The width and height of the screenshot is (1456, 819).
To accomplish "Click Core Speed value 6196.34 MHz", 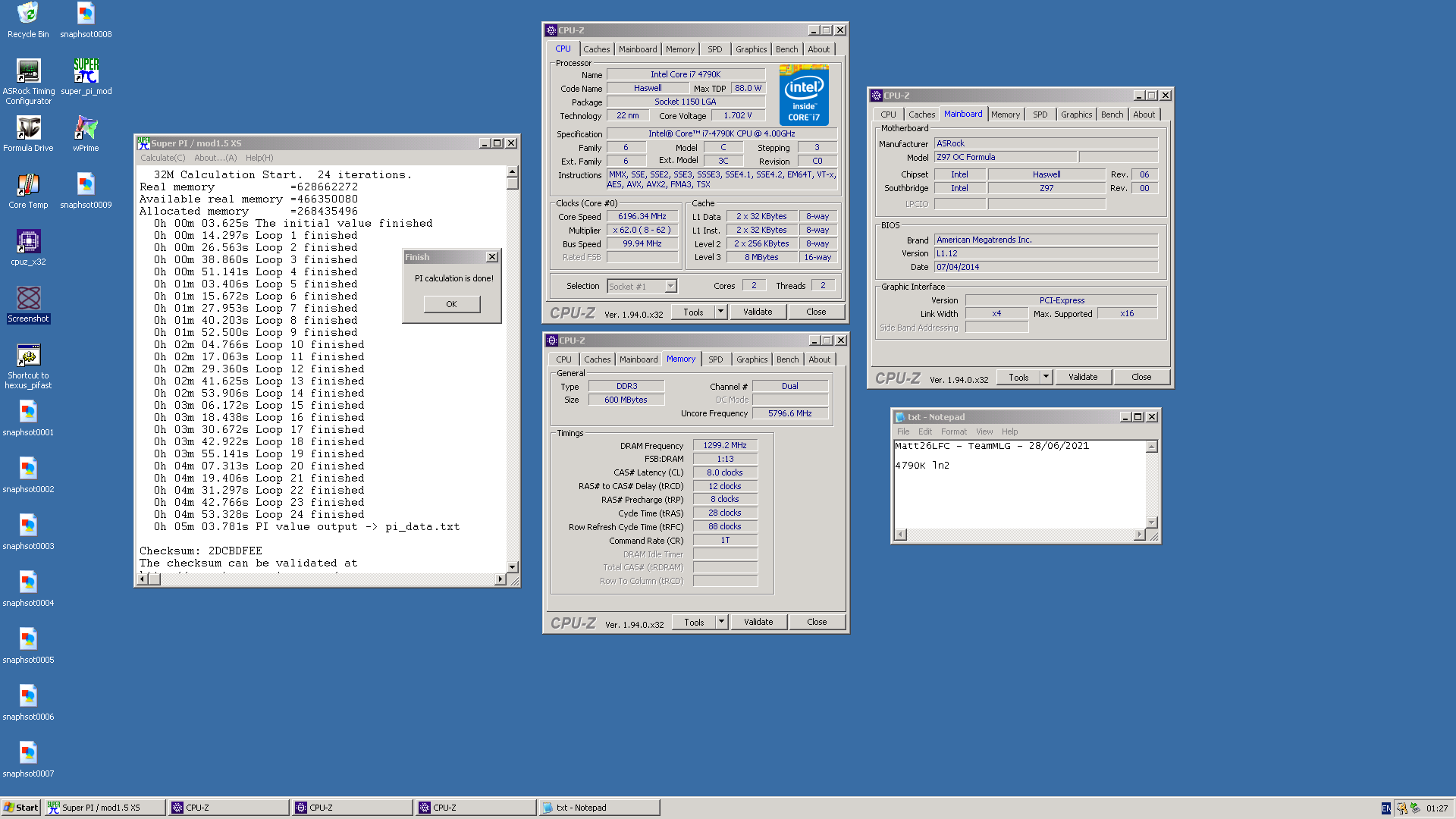I will pos(642,216).
